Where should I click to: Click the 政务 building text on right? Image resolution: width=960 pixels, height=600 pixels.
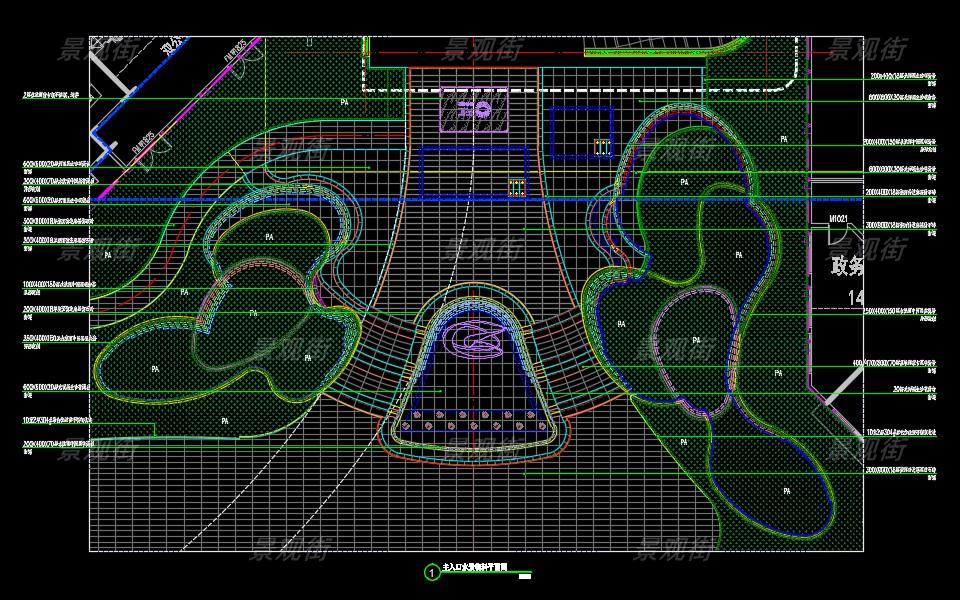(846, 266)
